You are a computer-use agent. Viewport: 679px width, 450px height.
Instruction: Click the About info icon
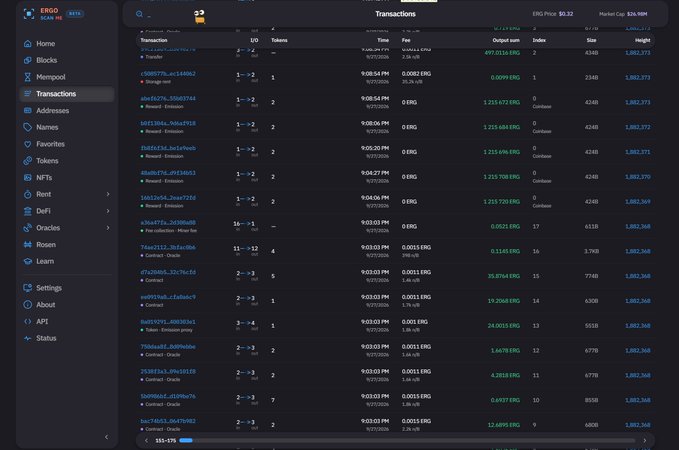(x=28, y=305)
